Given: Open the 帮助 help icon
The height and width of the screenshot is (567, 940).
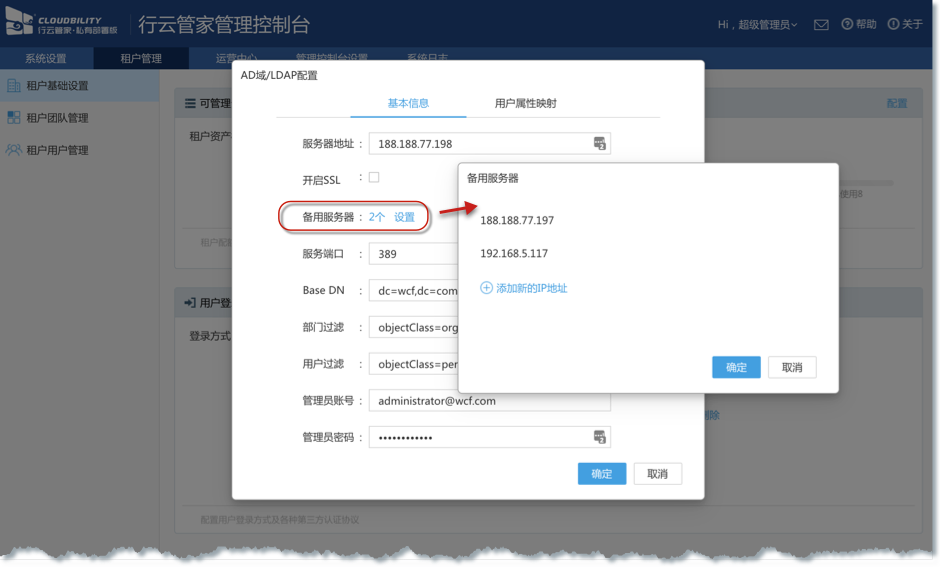Looking at the screenshot, I should point(847,24).
